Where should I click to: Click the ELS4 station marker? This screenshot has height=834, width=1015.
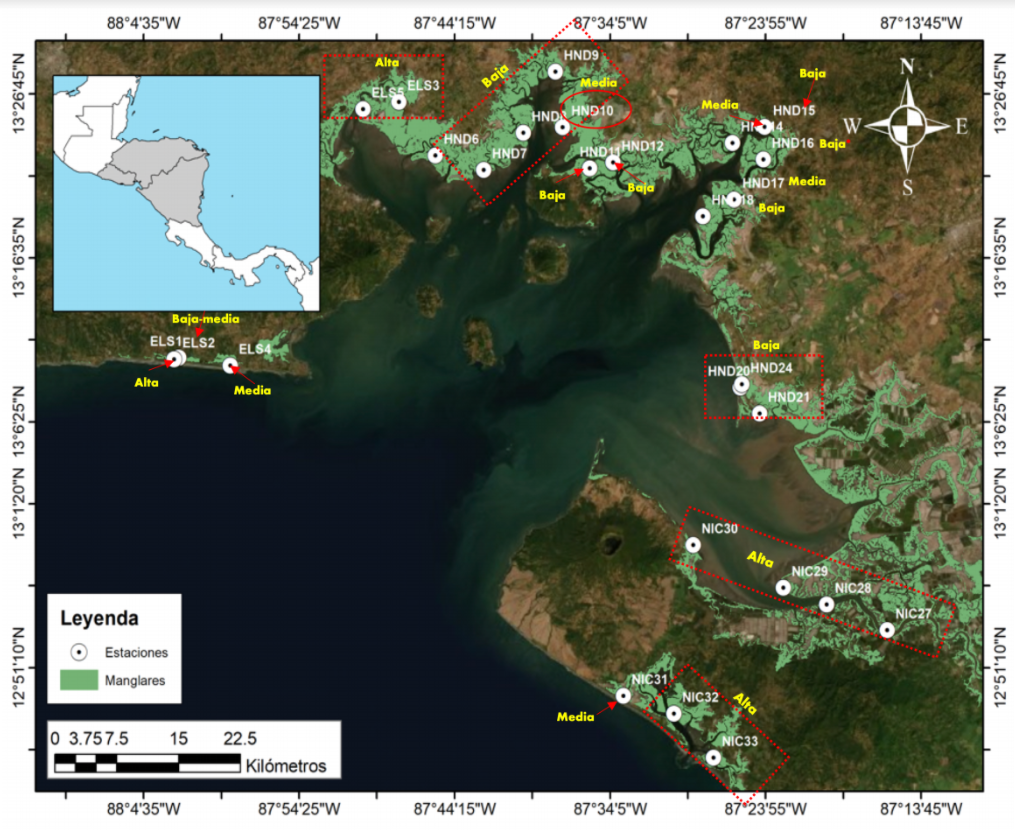230,365
